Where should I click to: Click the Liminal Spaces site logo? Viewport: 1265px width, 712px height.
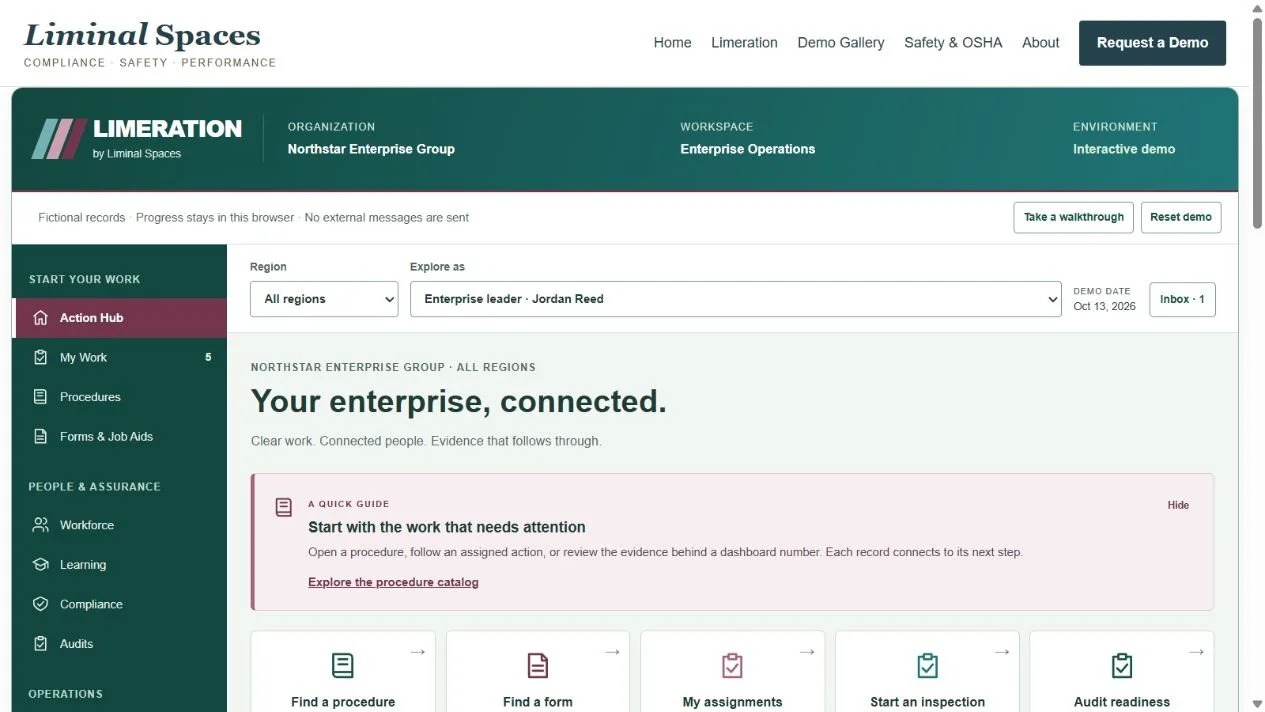click(x=149, y=45)
